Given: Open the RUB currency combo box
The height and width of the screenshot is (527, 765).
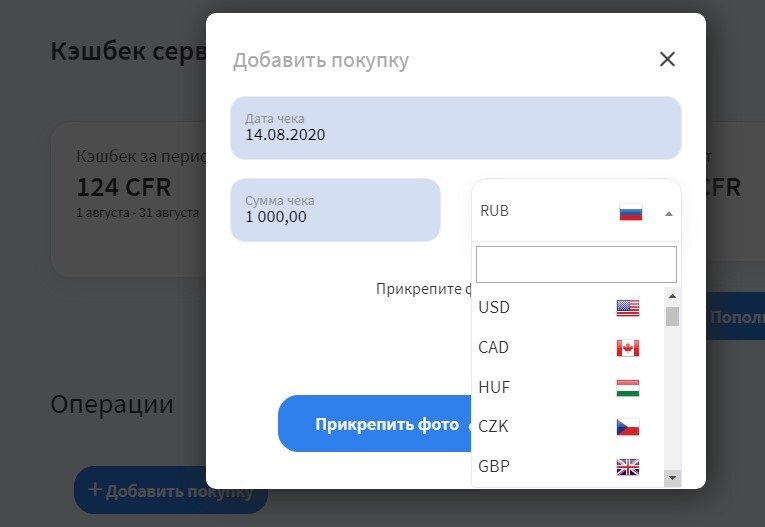Looking at the screenshot, I should click(576, 210).
